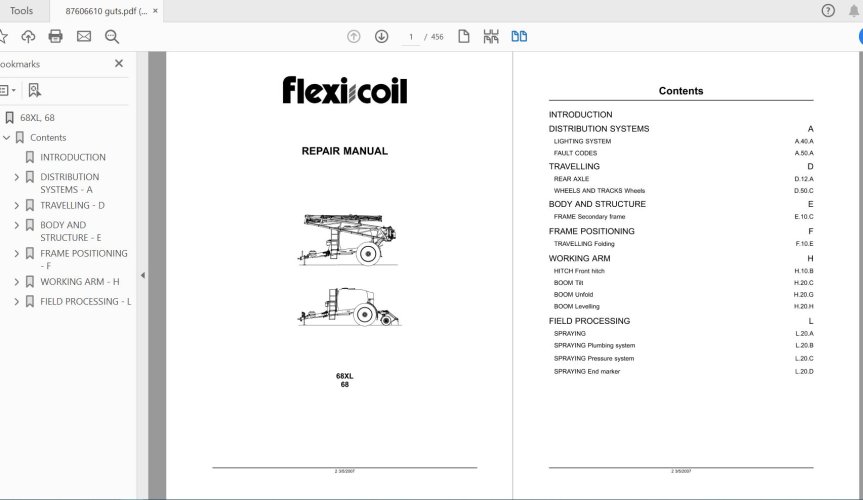Collapse the Contents bookmark tree
Image resolution: width=863 pixels, height=500 pixels.
[7, 138]
